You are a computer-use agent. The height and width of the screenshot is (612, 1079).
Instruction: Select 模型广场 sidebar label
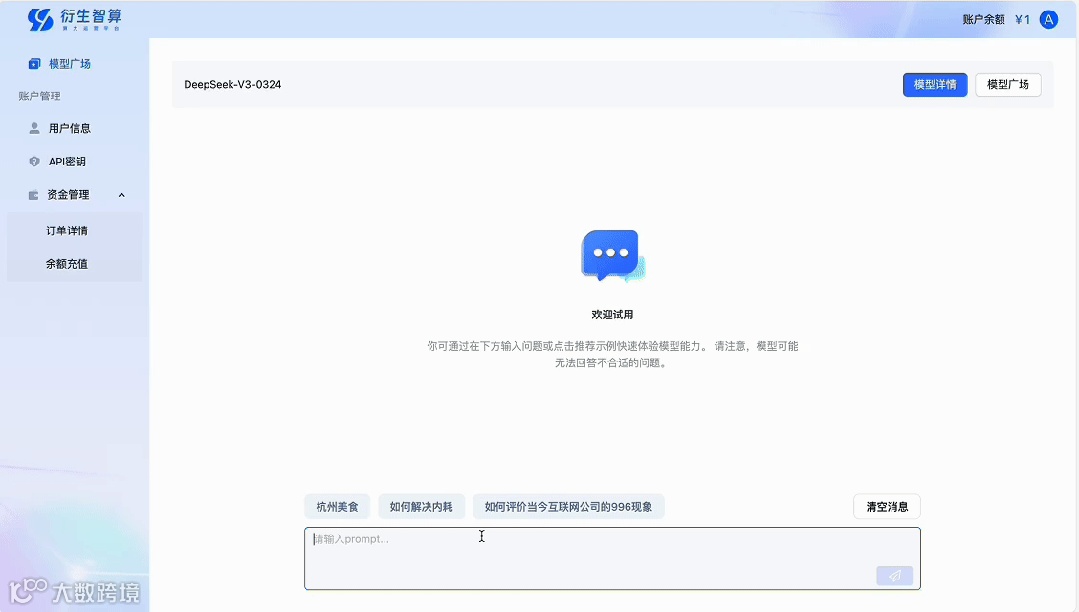point(70,64)
